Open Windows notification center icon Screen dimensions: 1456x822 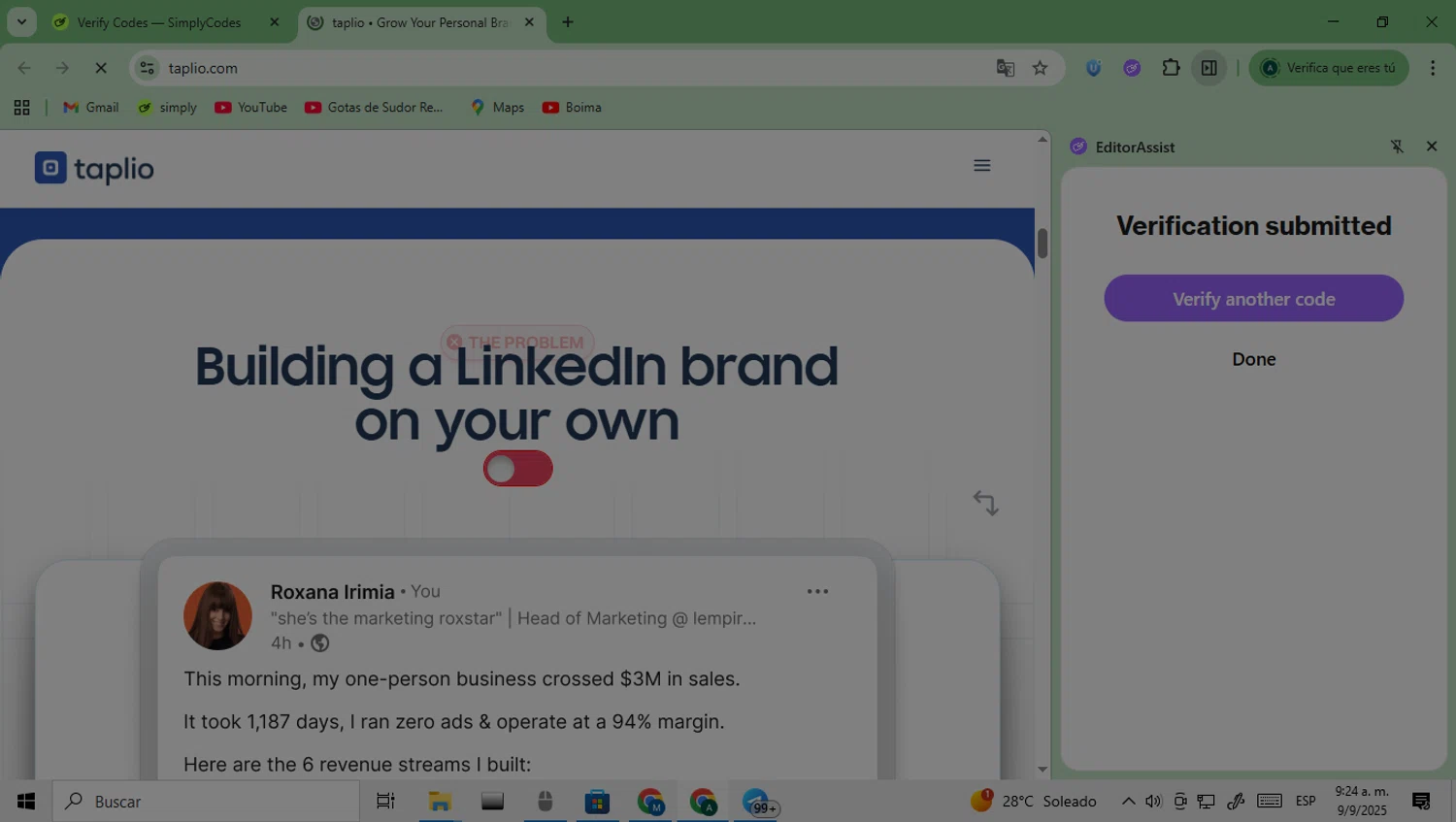(x=1421, y=801)
